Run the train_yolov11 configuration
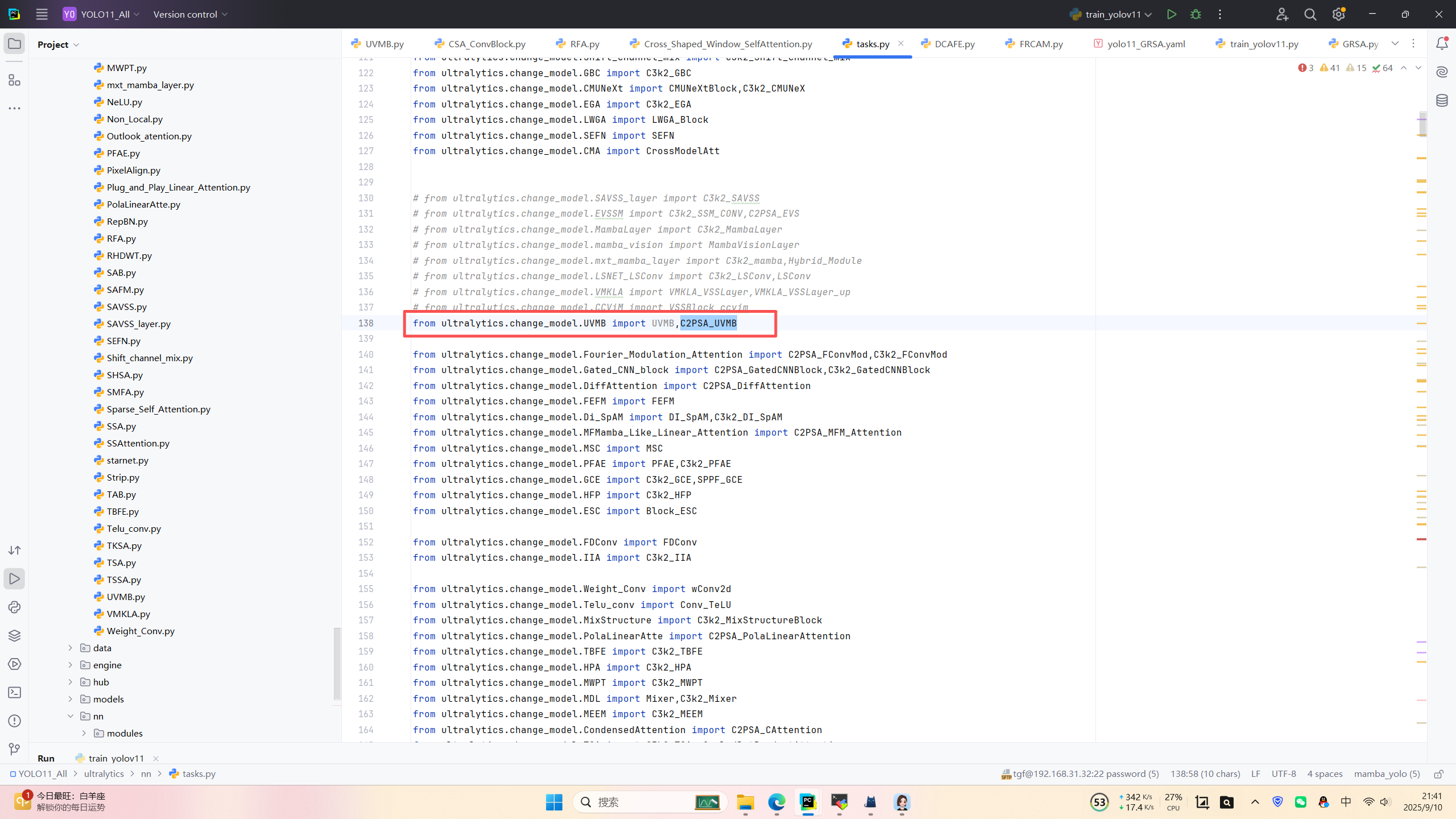The height and width of the screenshot is (819, 1456). tap(1171, 14)
